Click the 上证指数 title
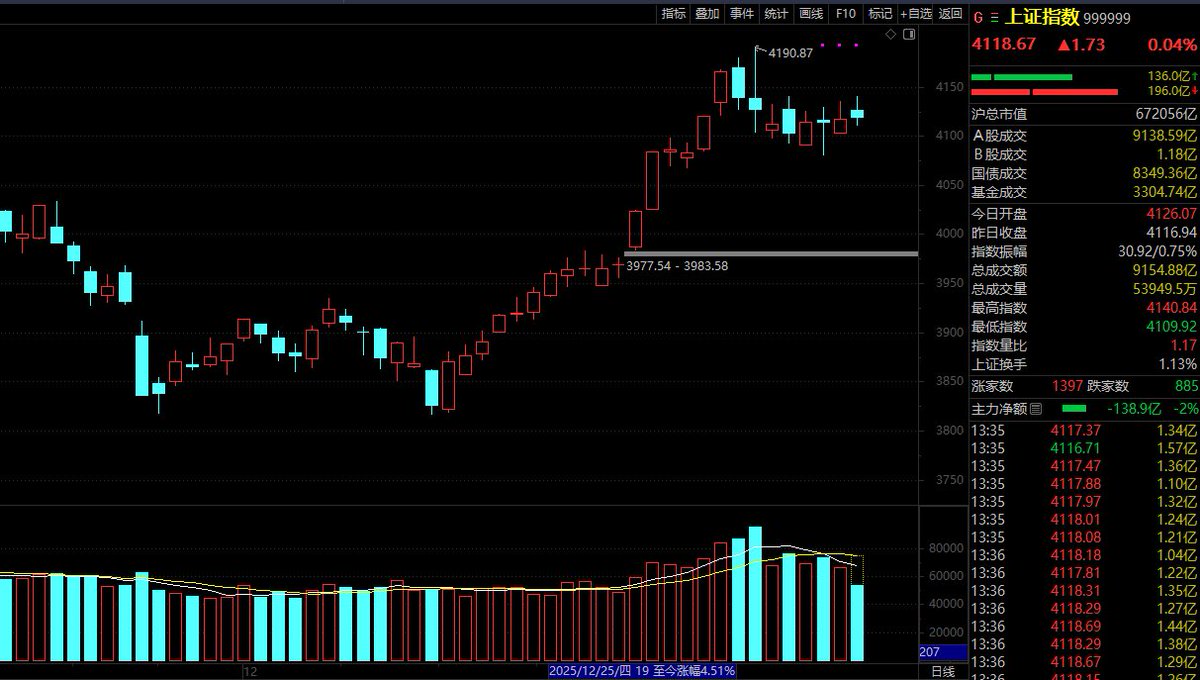The width and height of the screenshot is (1200, 680). coord(1041,17)
